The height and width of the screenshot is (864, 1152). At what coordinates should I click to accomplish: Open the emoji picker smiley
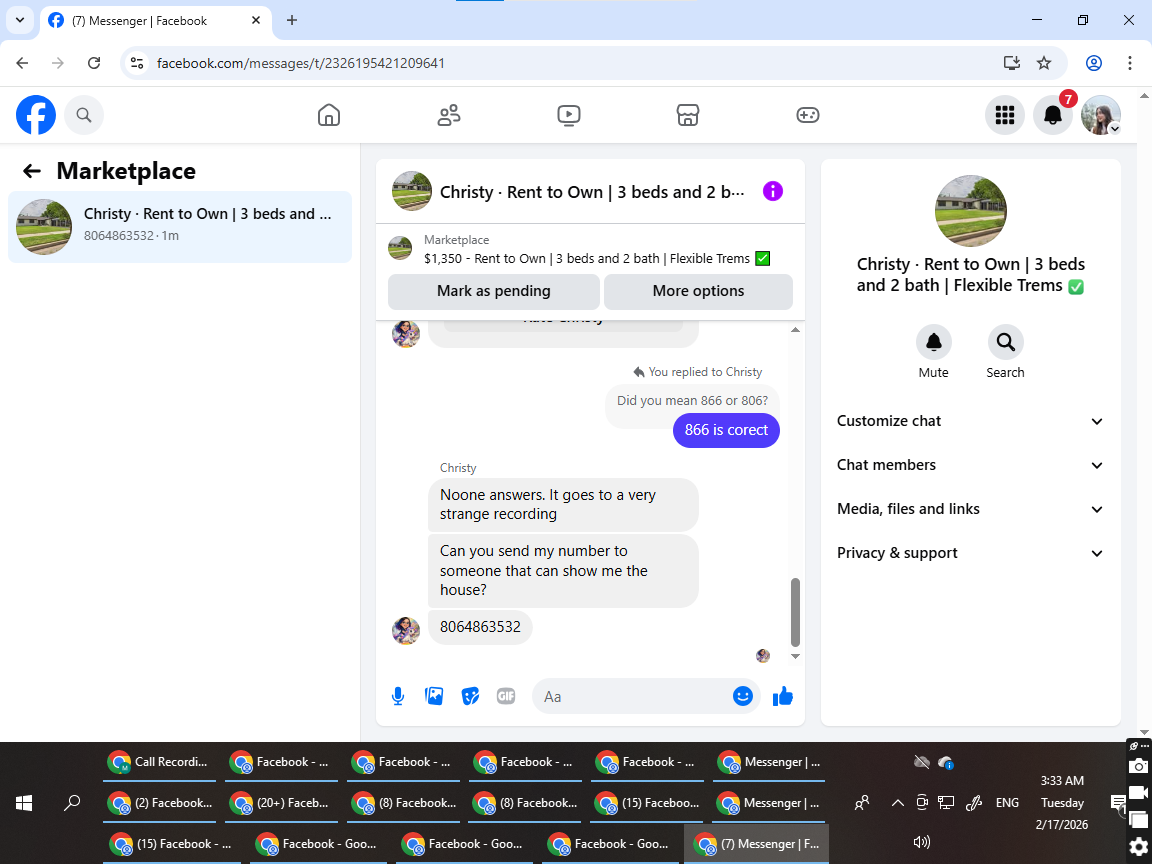click(x=743, y=696)
